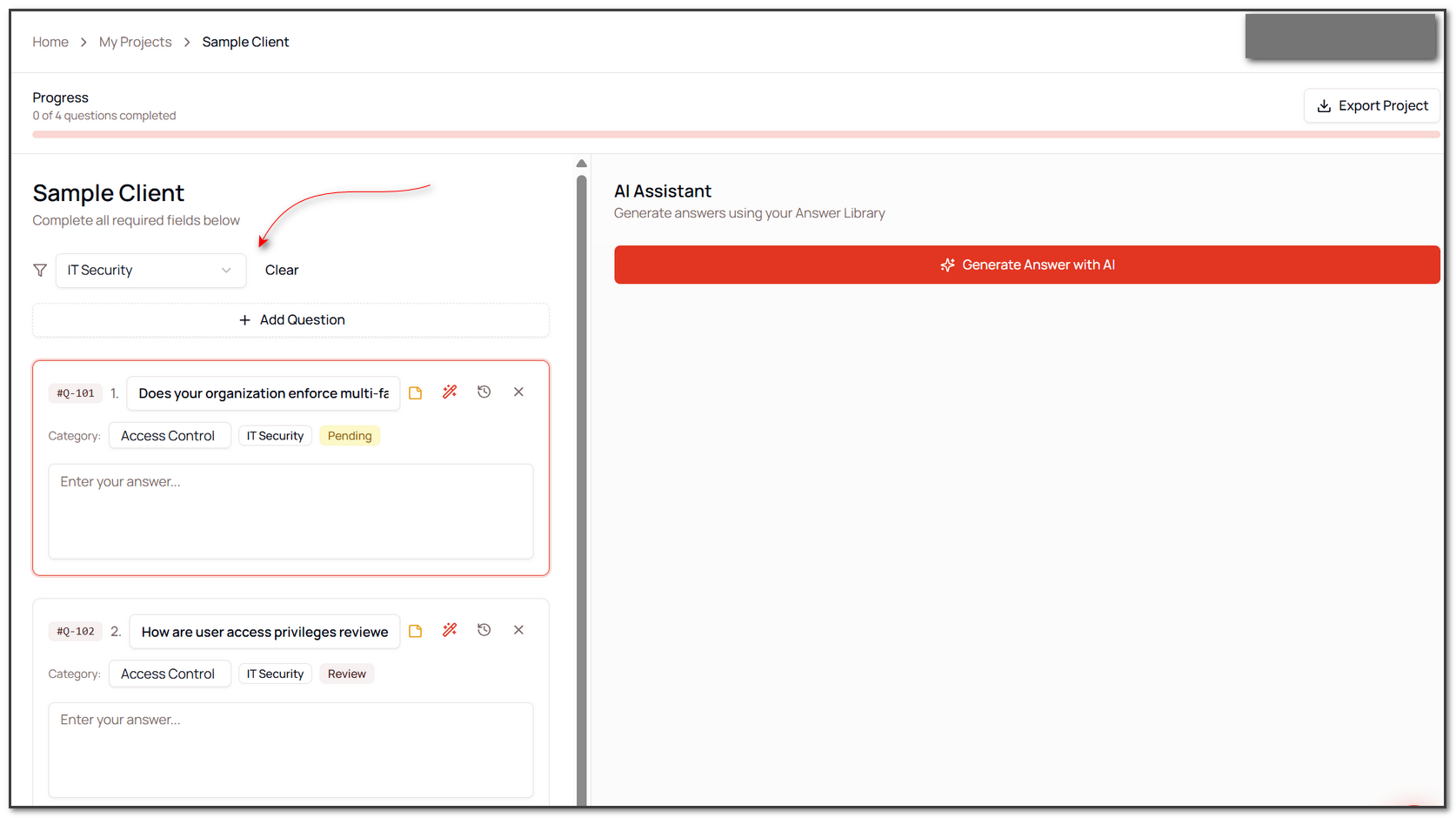Image resolution: width=1456 pixels, height=818 pixels.
Task: Click the filter funnel icon
Action: coord(40,271)
